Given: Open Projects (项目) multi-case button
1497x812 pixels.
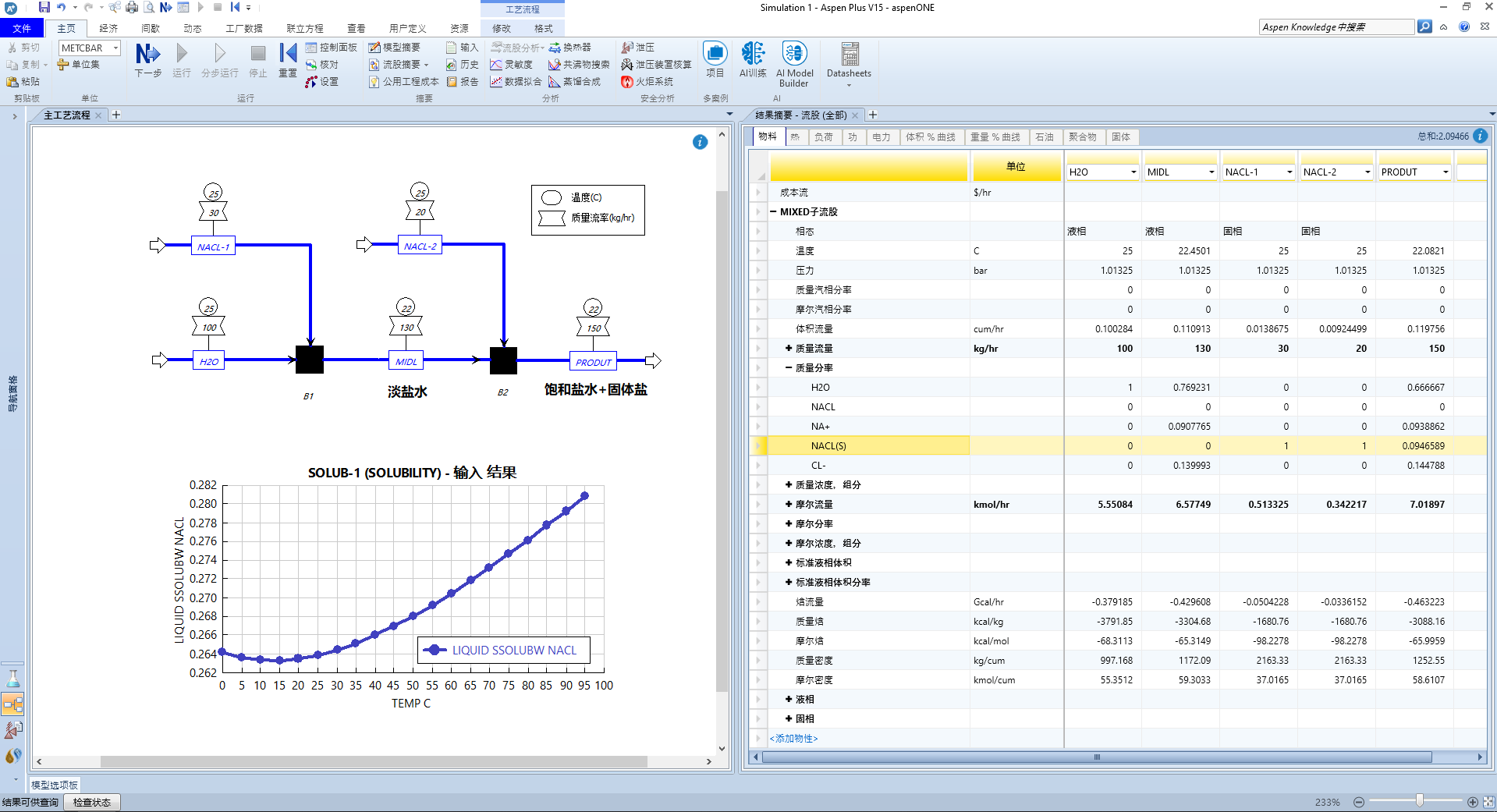Looking at the screenshot, I should point(715,60).
